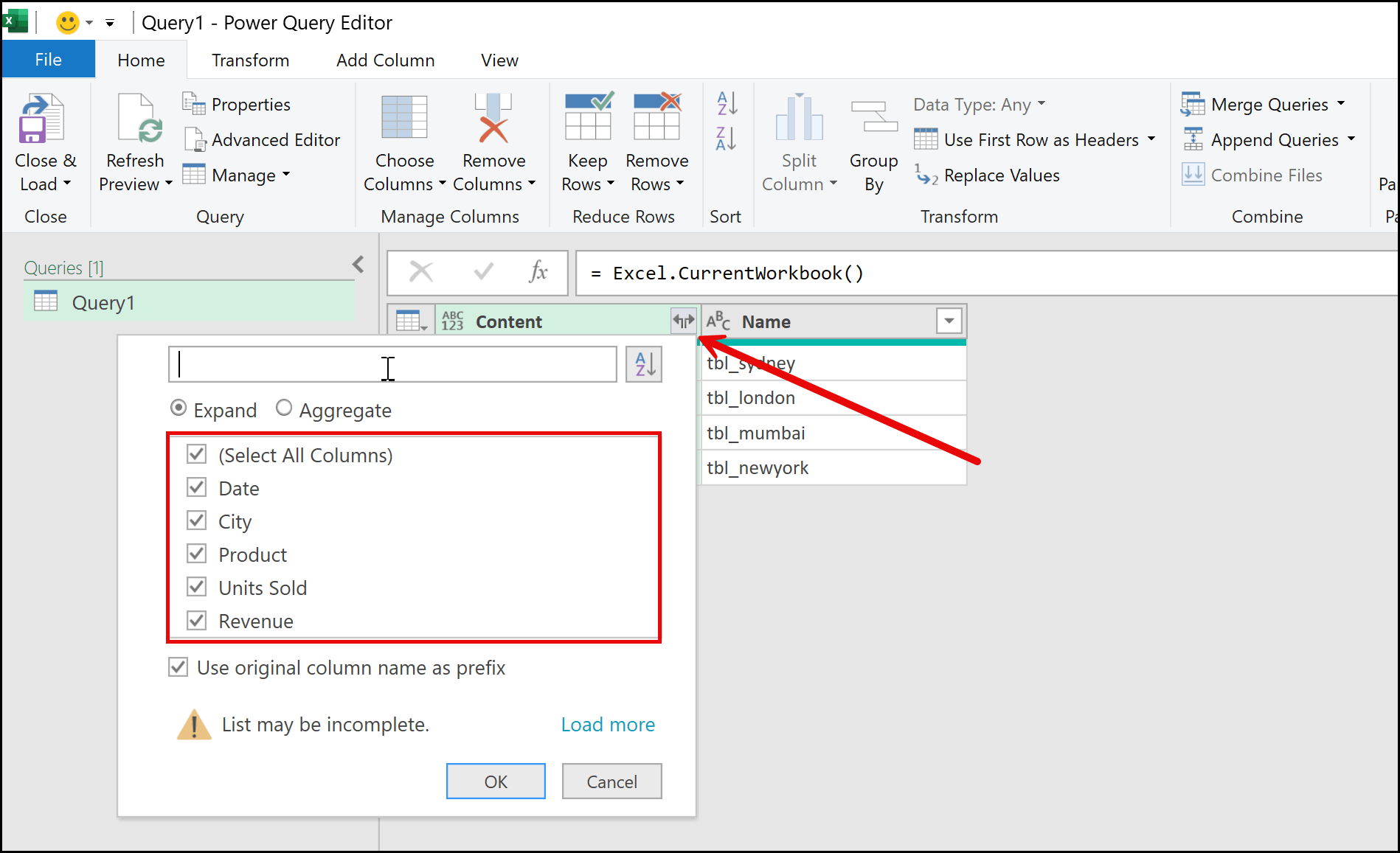Switch to the Transform tab
This screenshot has height=853, width=1400.
(x=250, y=60)
